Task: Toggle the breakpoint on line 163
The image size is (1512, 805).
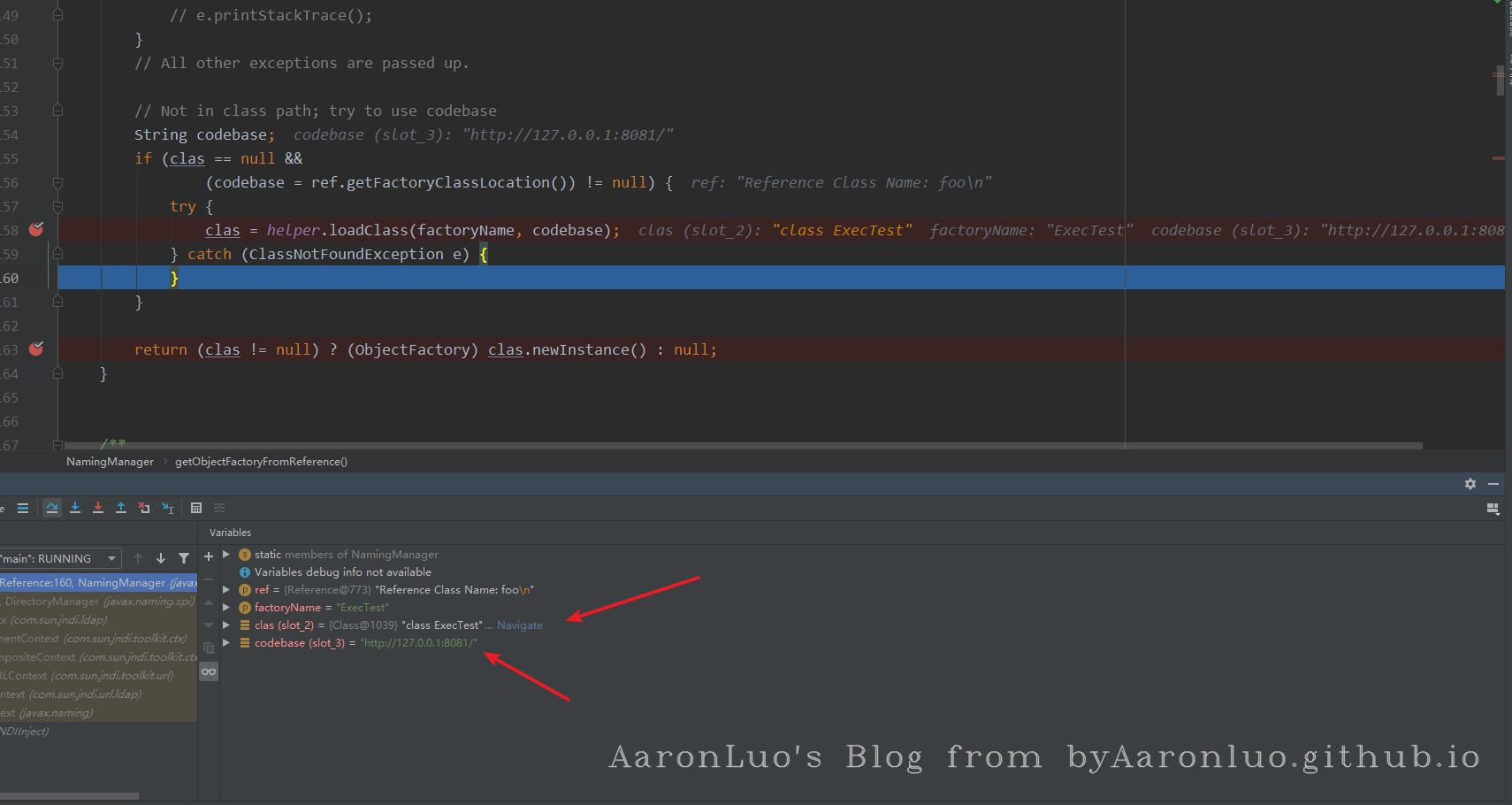Action: click(x=36, y=349)
